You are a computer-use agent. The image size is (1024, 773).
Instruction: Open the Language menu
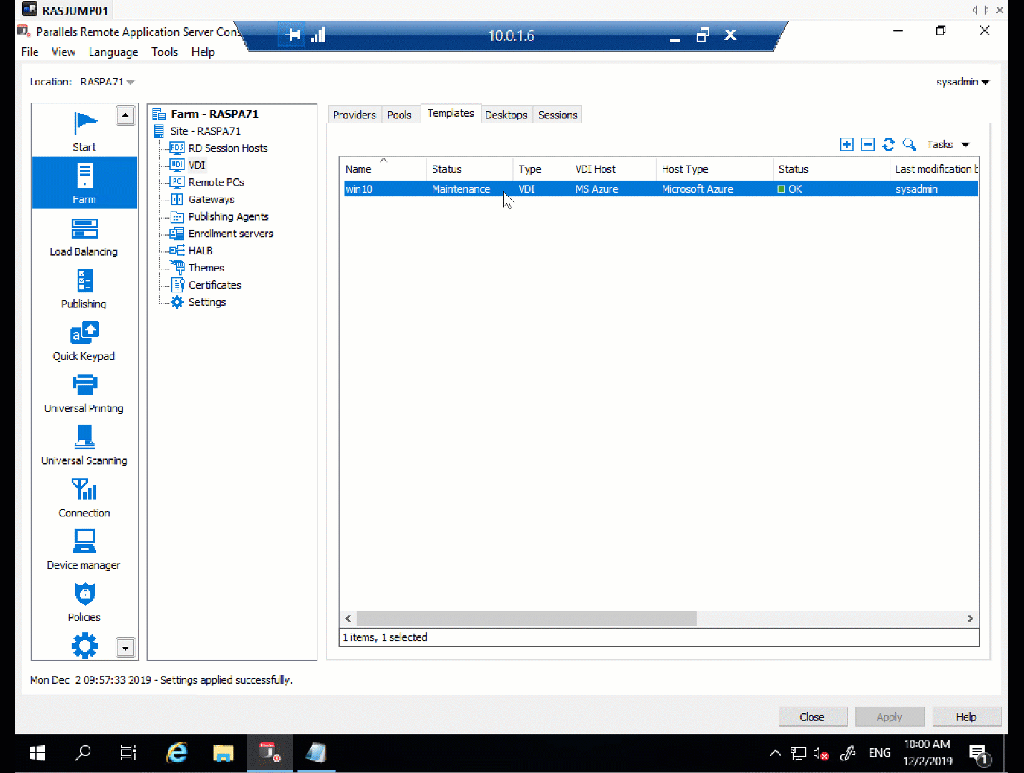pos(114,52)
